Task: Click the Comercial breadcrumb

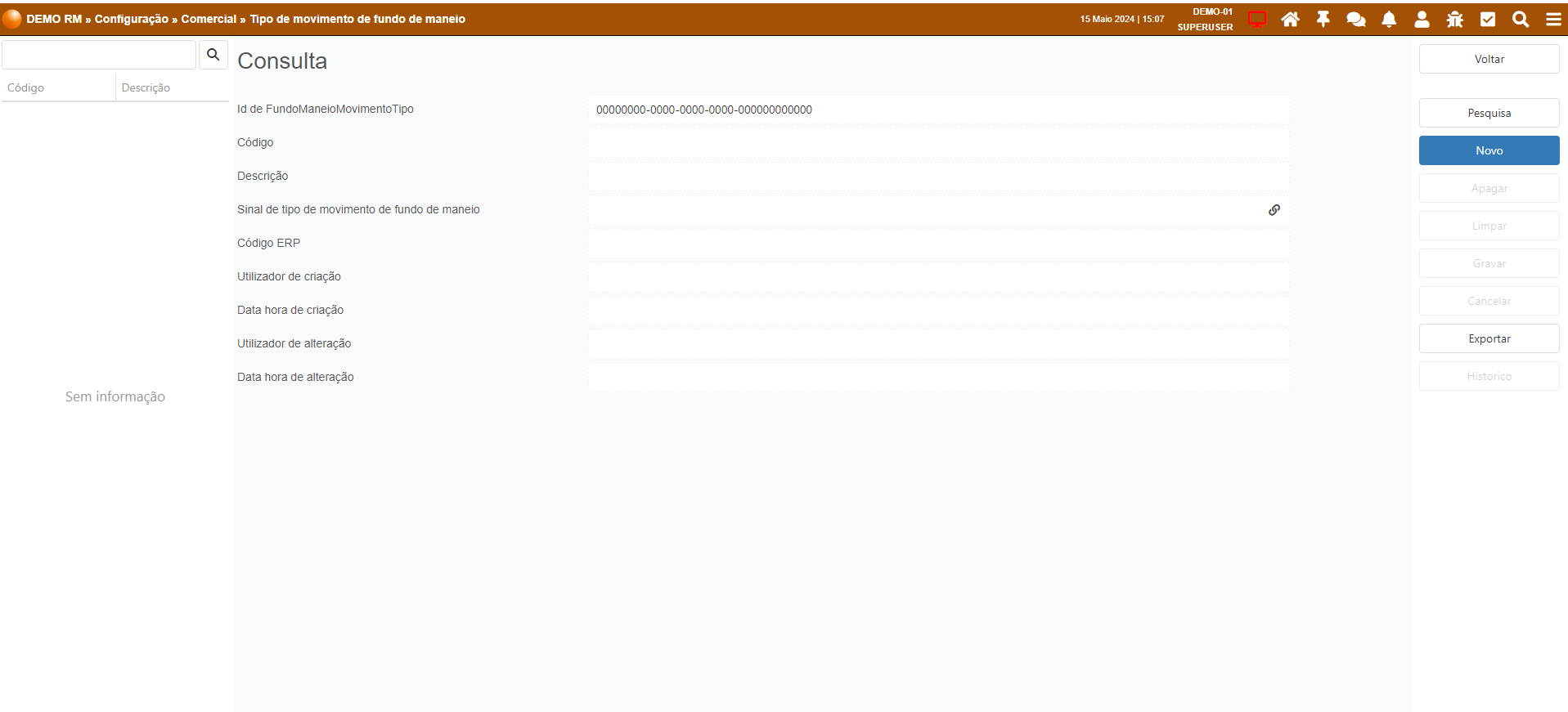Action: click(x=209, y=19)
